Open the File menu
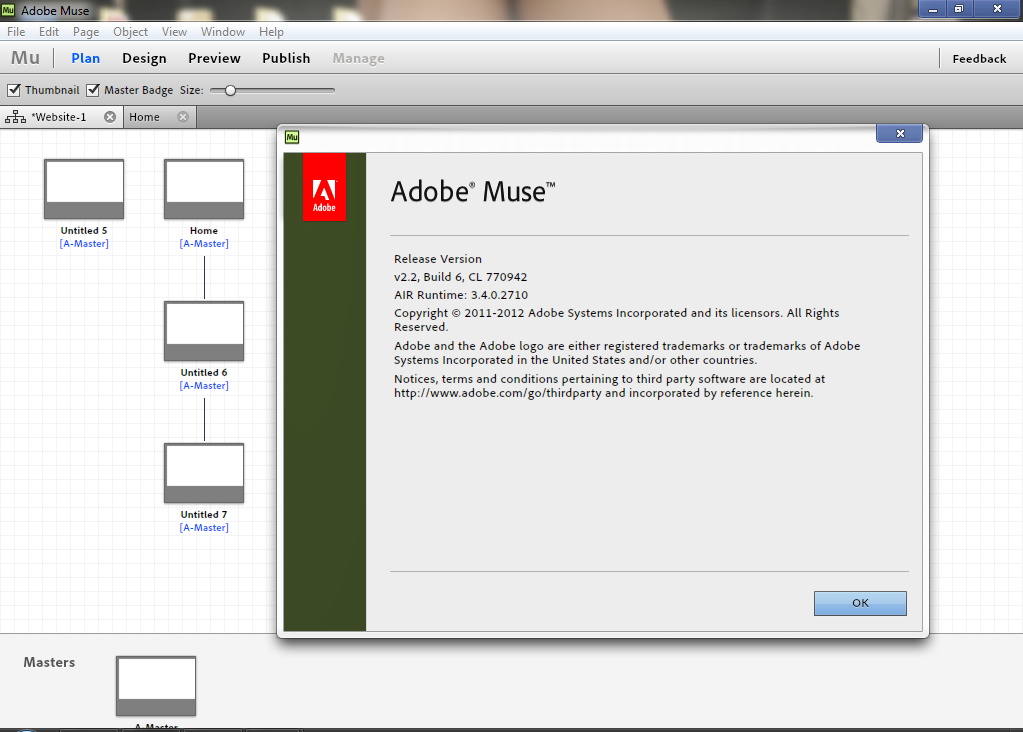The height and width of the screenshot is (732, 1023). coord(16,32)
